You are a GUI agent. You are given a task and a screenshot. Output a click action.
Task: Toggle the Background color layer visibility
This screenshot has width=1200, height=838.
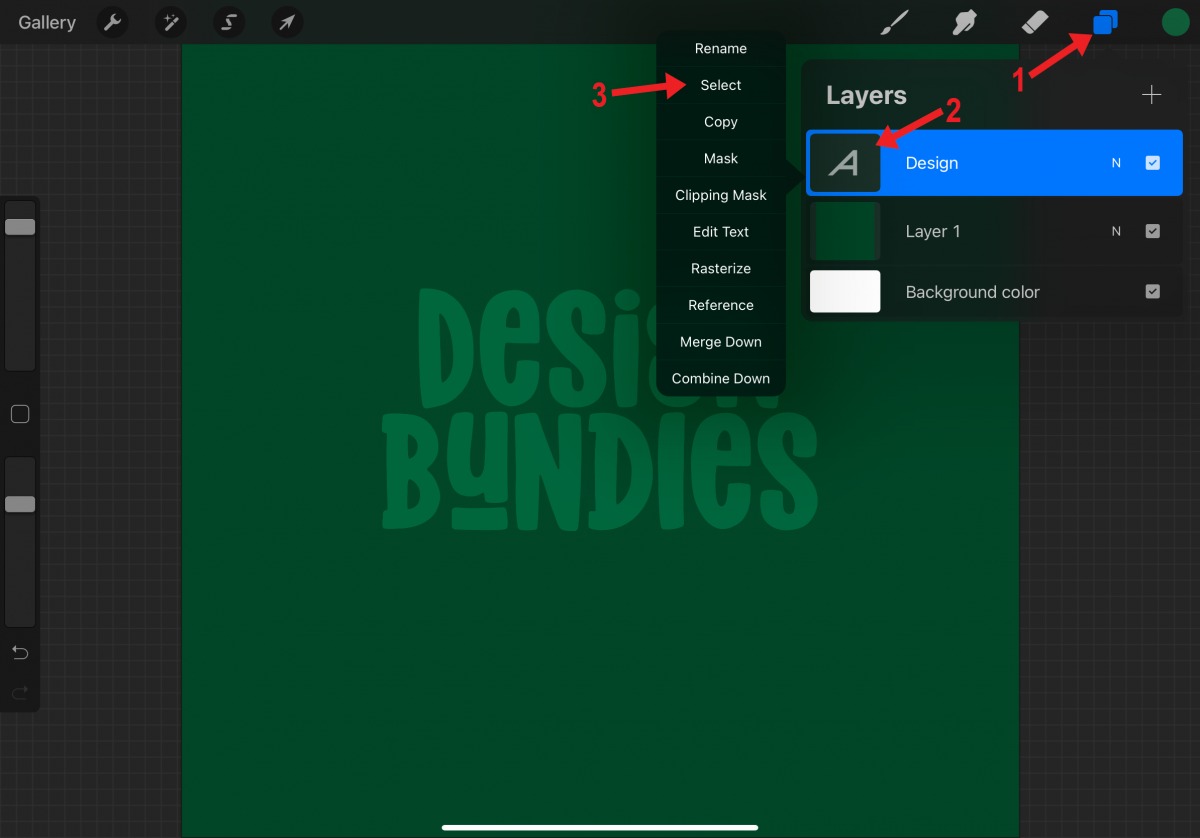coord(1153,291)
